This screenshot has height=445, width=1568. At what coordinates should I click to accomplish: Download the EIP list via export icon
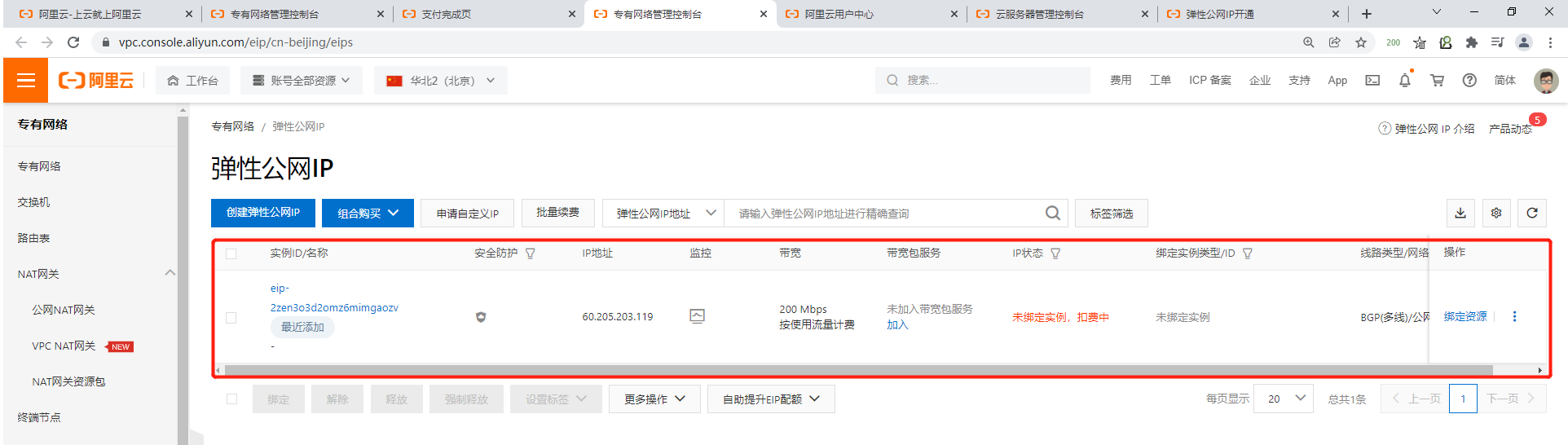click(1460, 213)
